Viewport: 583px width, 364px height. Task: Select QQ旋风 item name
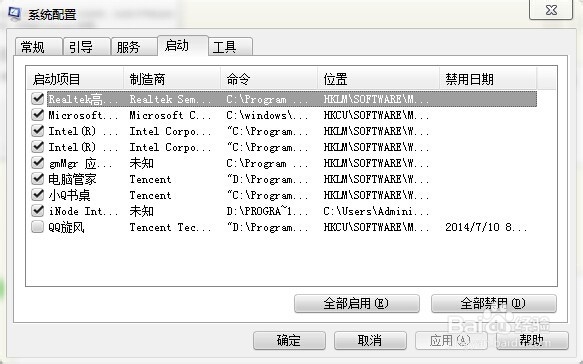(x=66, y=227)
